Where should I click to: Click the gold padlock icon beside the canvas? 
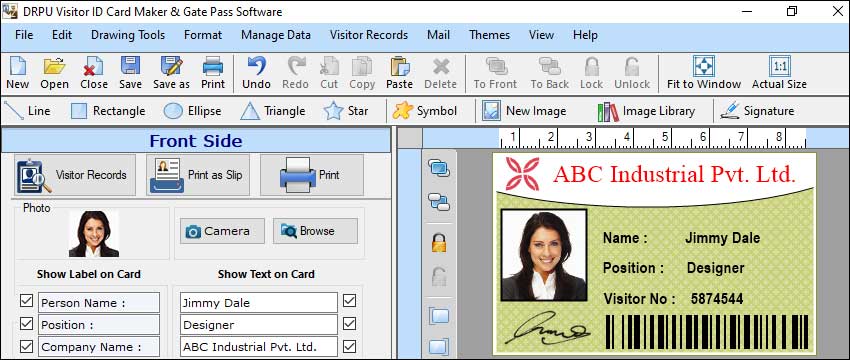(x=439, y=242)
